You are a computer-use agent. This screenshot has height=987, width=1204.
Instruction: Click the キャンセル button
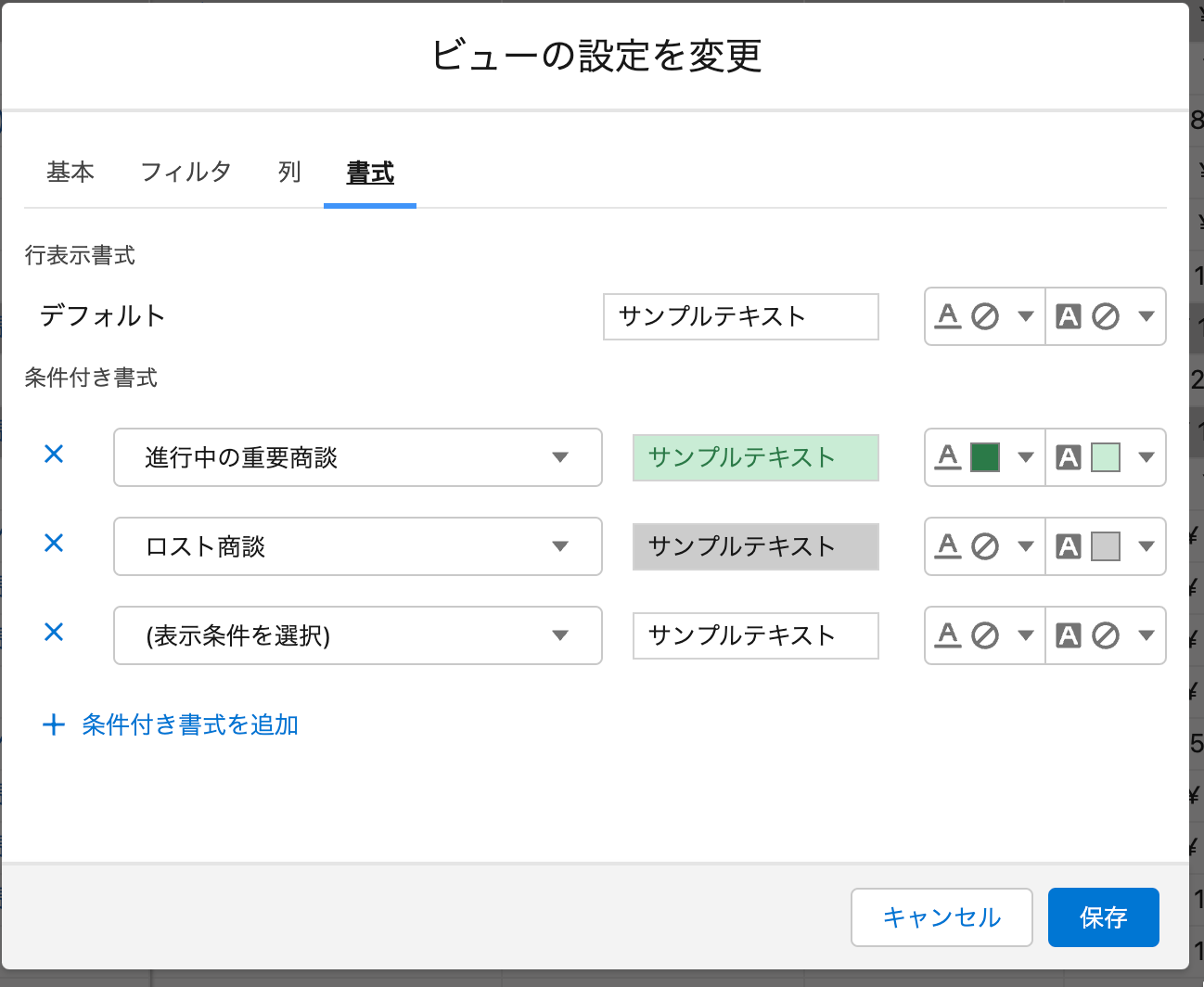(x=941, y=917)
